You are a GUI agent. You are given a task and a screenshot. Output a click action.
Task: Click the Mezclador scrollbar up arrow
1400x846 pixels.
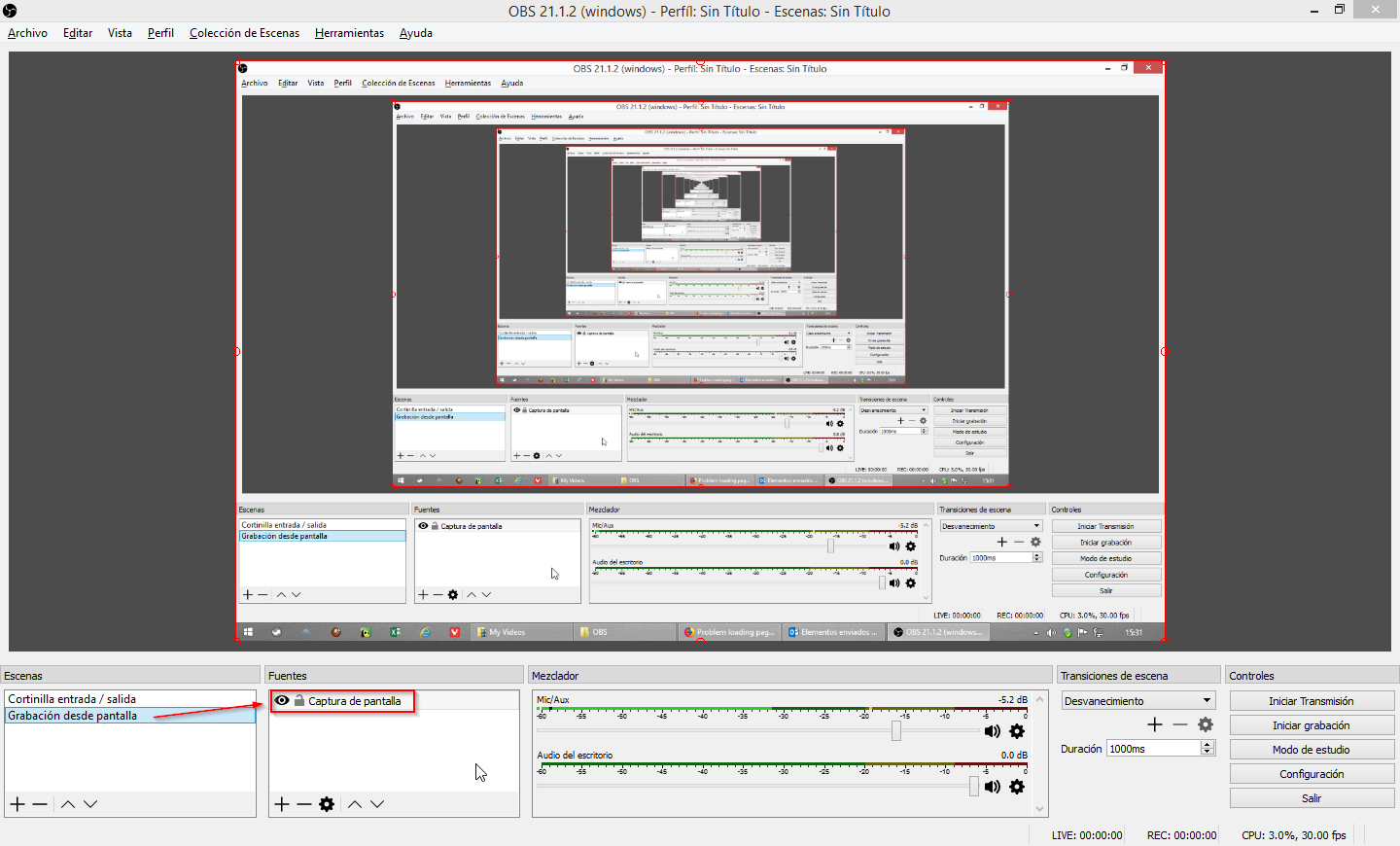pos(1040,698)
